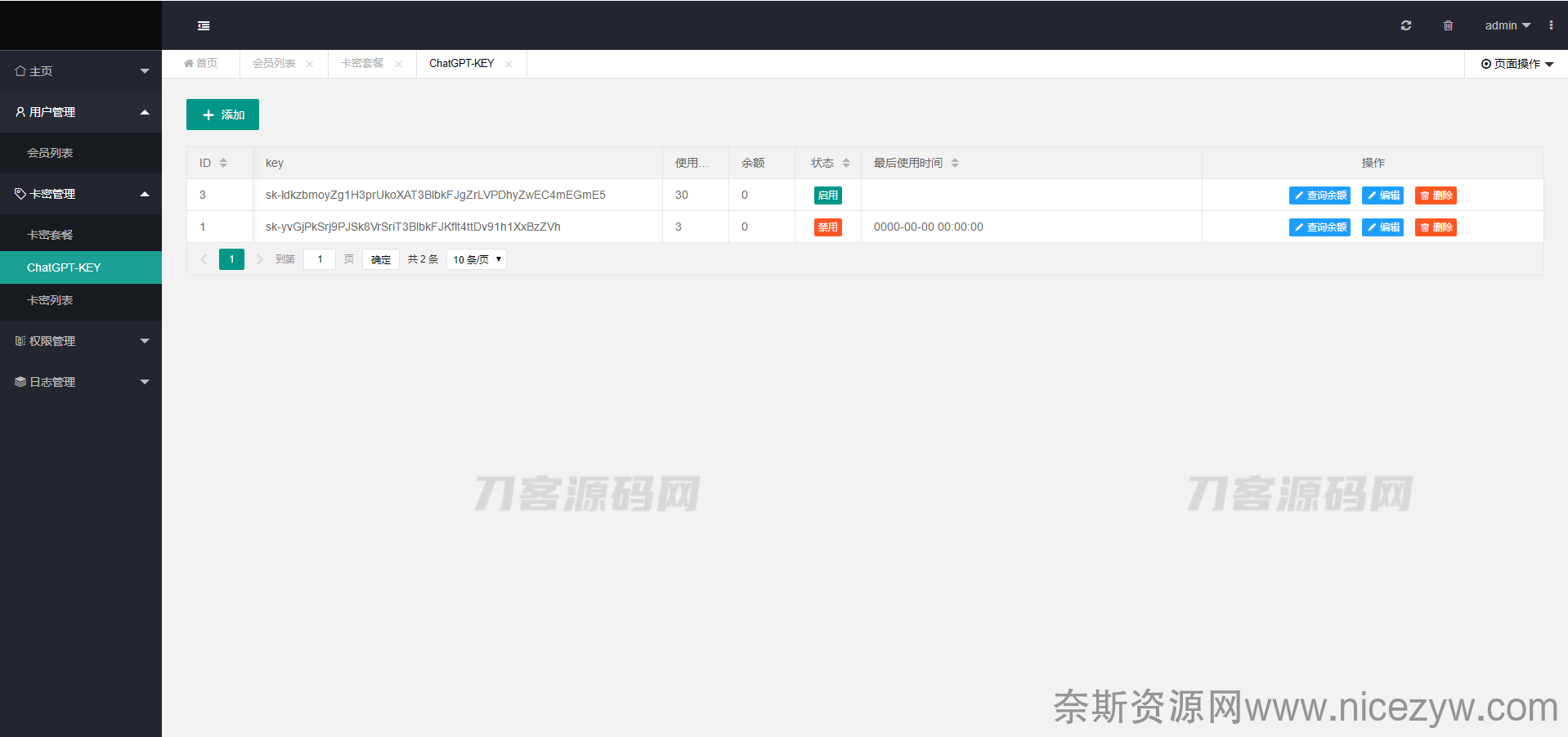Click the next page arrow in pagination

[260, 259]
